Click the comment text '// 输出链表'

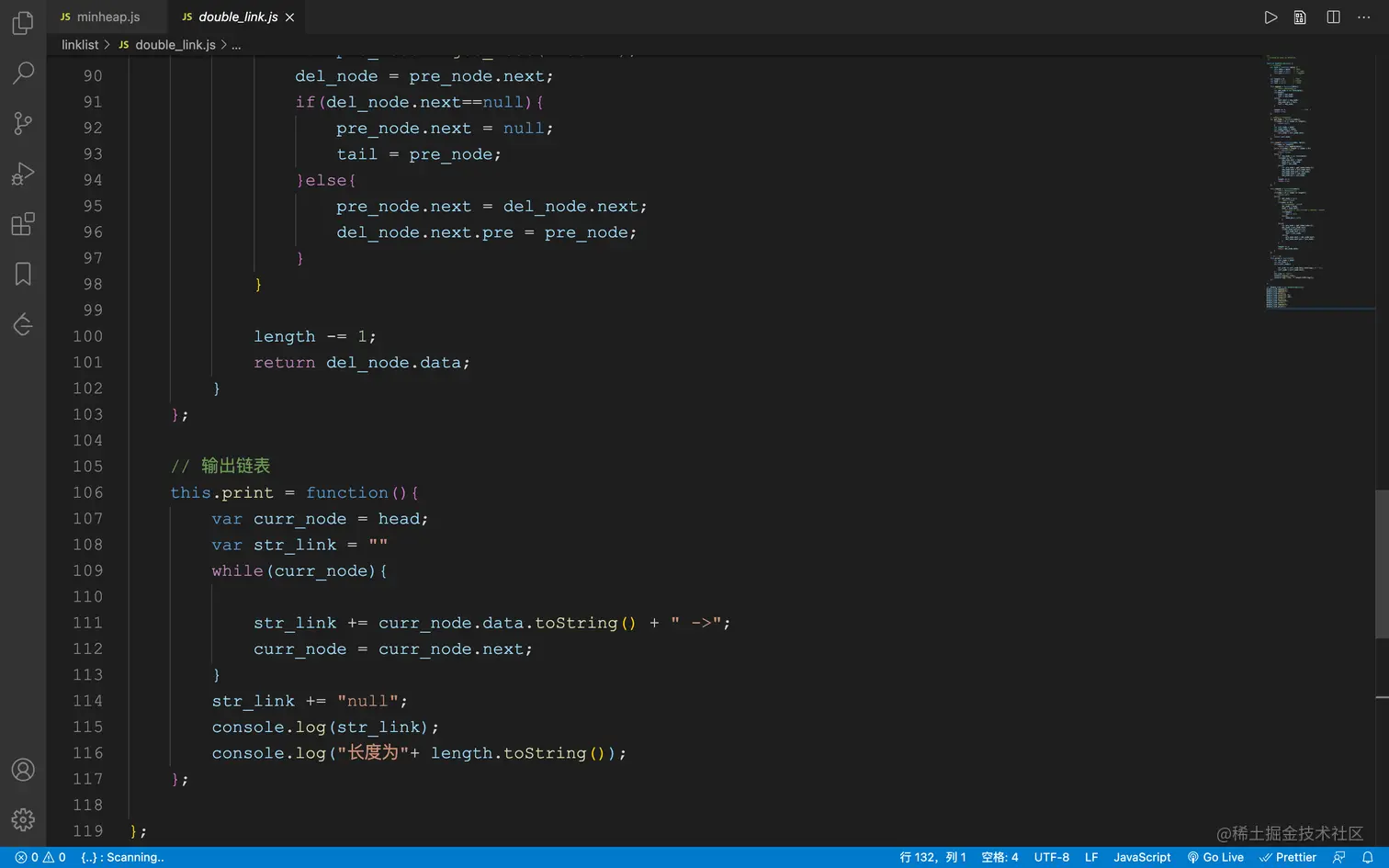(220, 466)
